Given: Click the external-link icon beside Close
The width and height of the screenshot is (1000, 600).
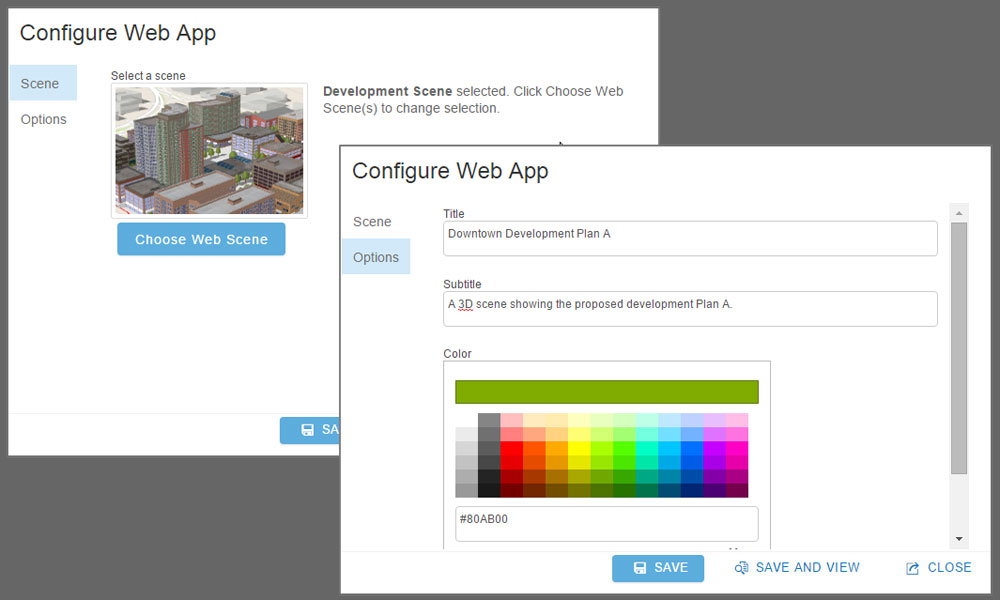Looking at the screenshot, I should pos(911,567).
